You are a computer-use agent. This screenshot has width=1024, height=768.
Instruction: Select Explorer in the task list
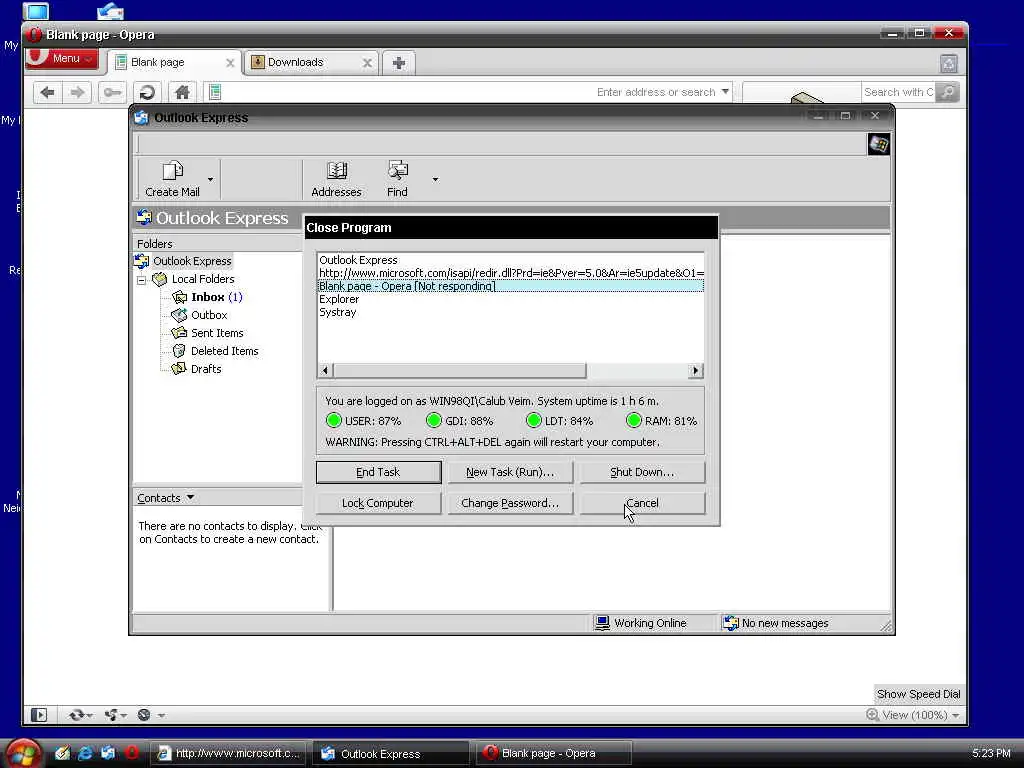tap(511, 299)
